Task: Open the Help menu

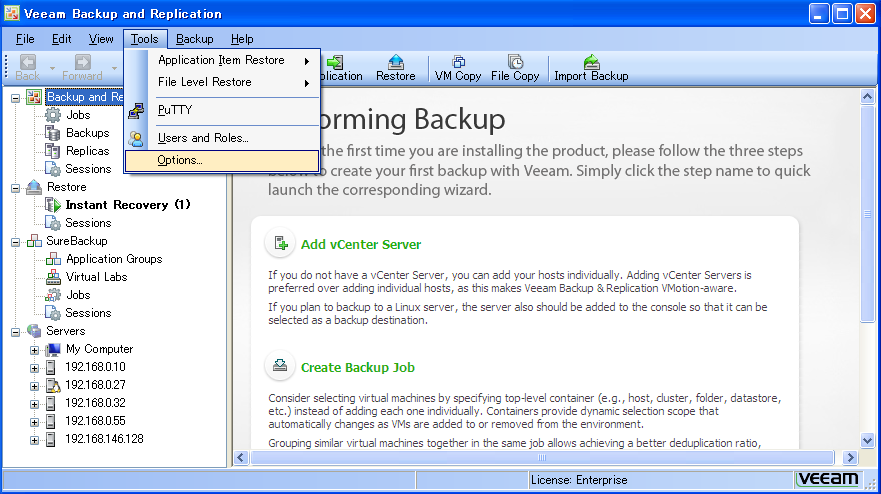Action: pyautogui.click(x=242, y=39)
